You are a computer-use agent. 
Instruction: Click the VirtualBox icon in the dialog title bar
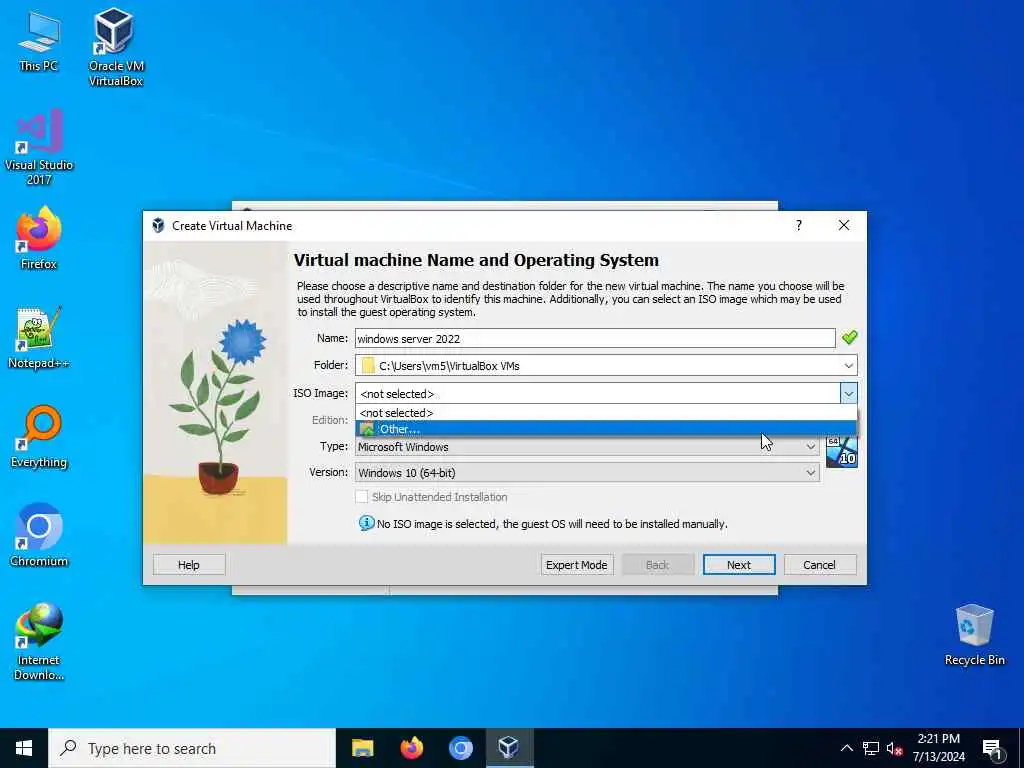click(158, 225)
